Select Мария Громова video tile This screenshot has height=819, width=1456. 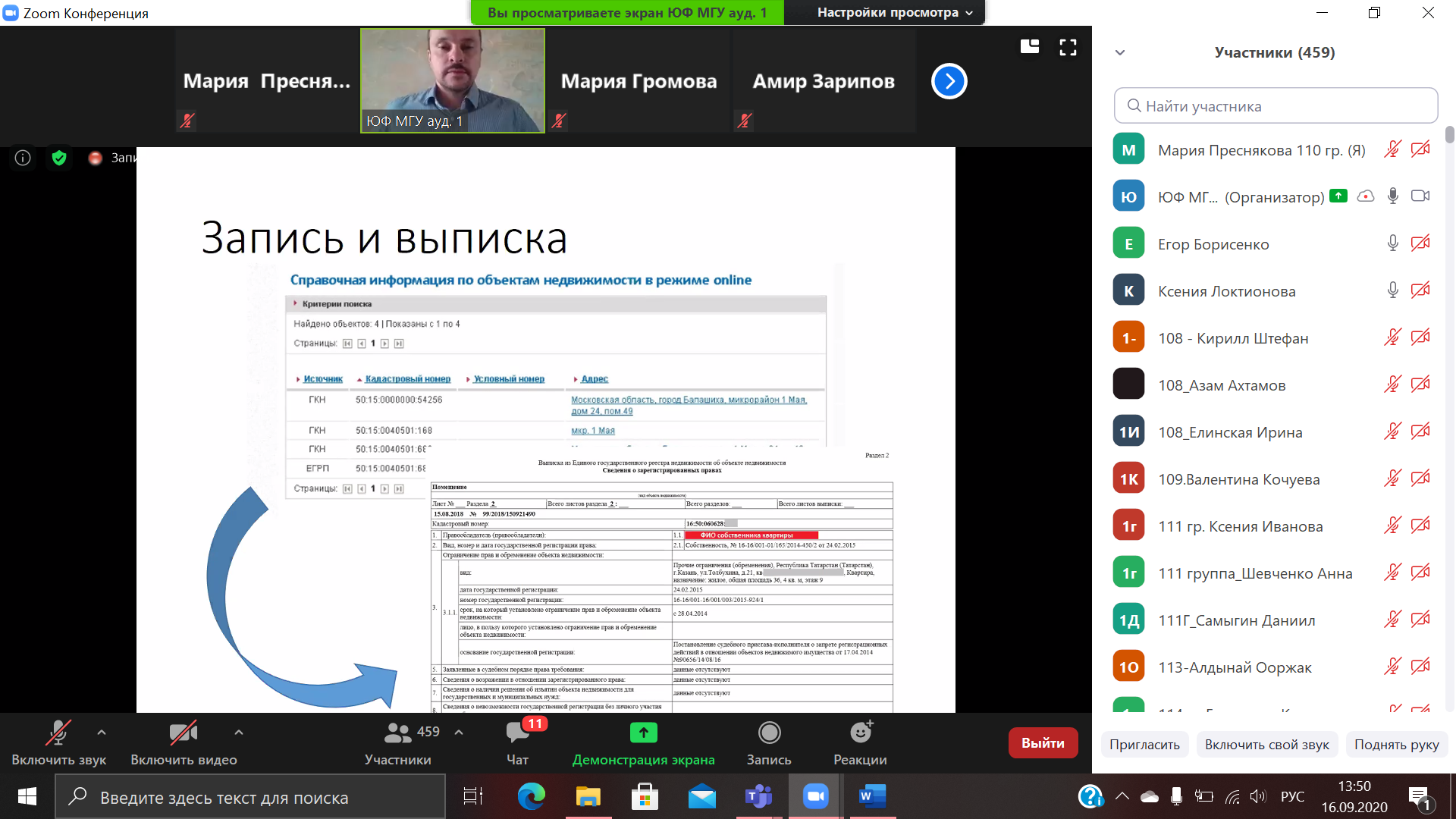(x=639, y=81)
